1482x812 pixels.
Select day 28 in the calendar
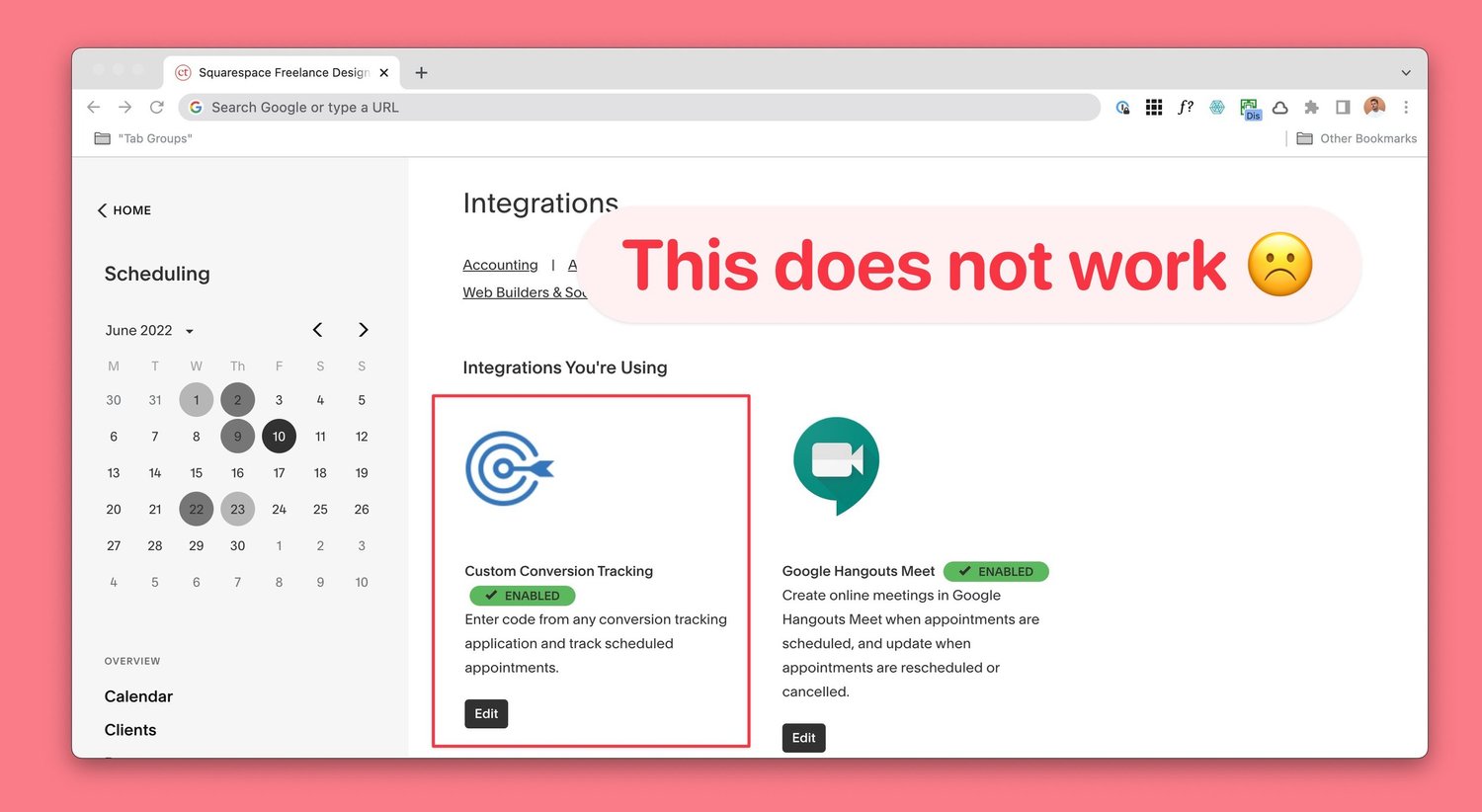(x=155, y=546)
